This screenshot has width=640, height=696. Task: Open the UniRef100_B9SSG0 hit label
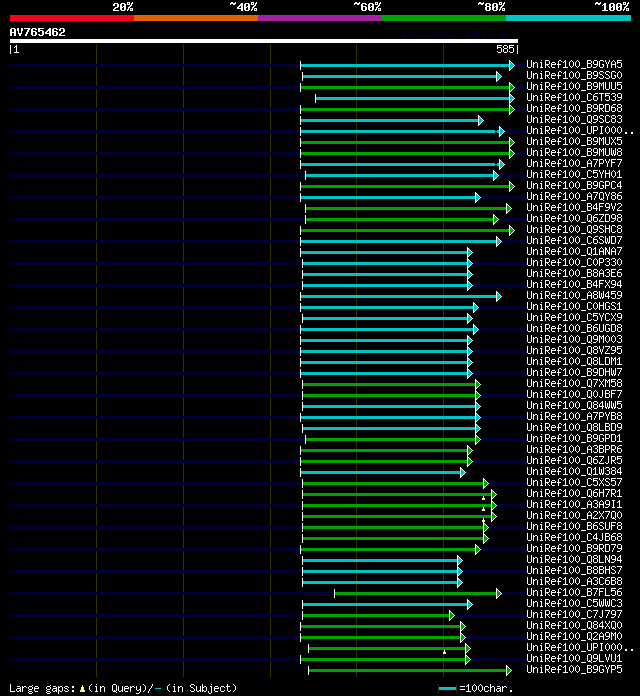pyautogui.click(x=574, y=75)
